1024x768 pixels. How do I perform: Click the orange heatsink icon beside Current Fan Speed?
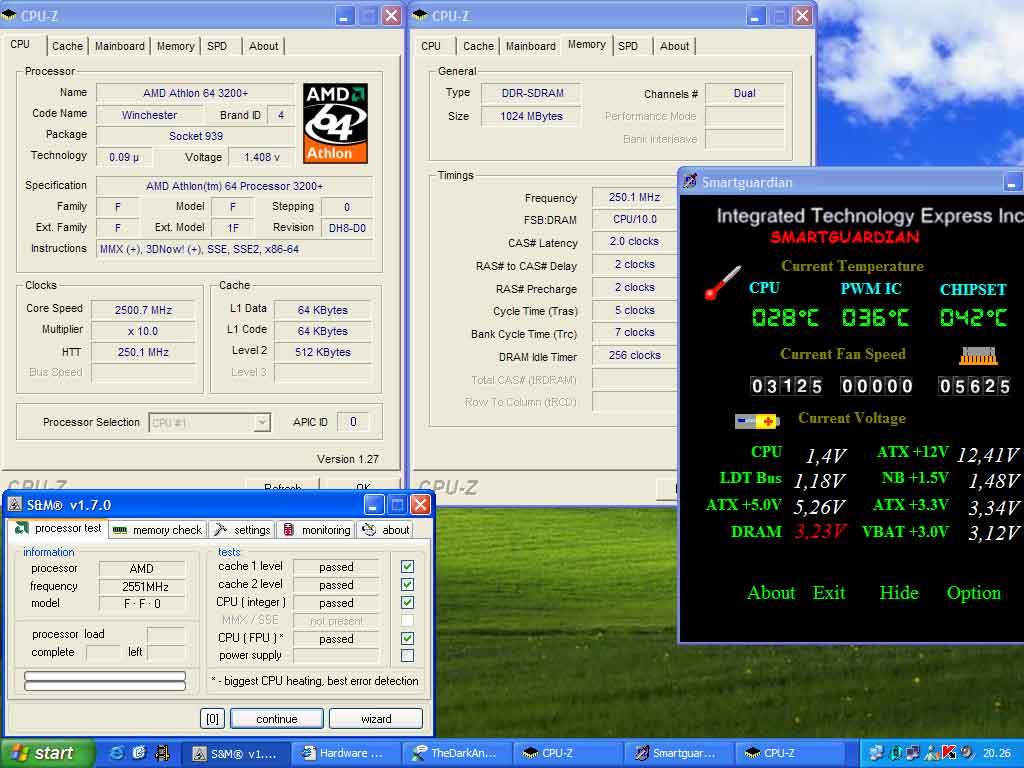[x=978, y=355]
